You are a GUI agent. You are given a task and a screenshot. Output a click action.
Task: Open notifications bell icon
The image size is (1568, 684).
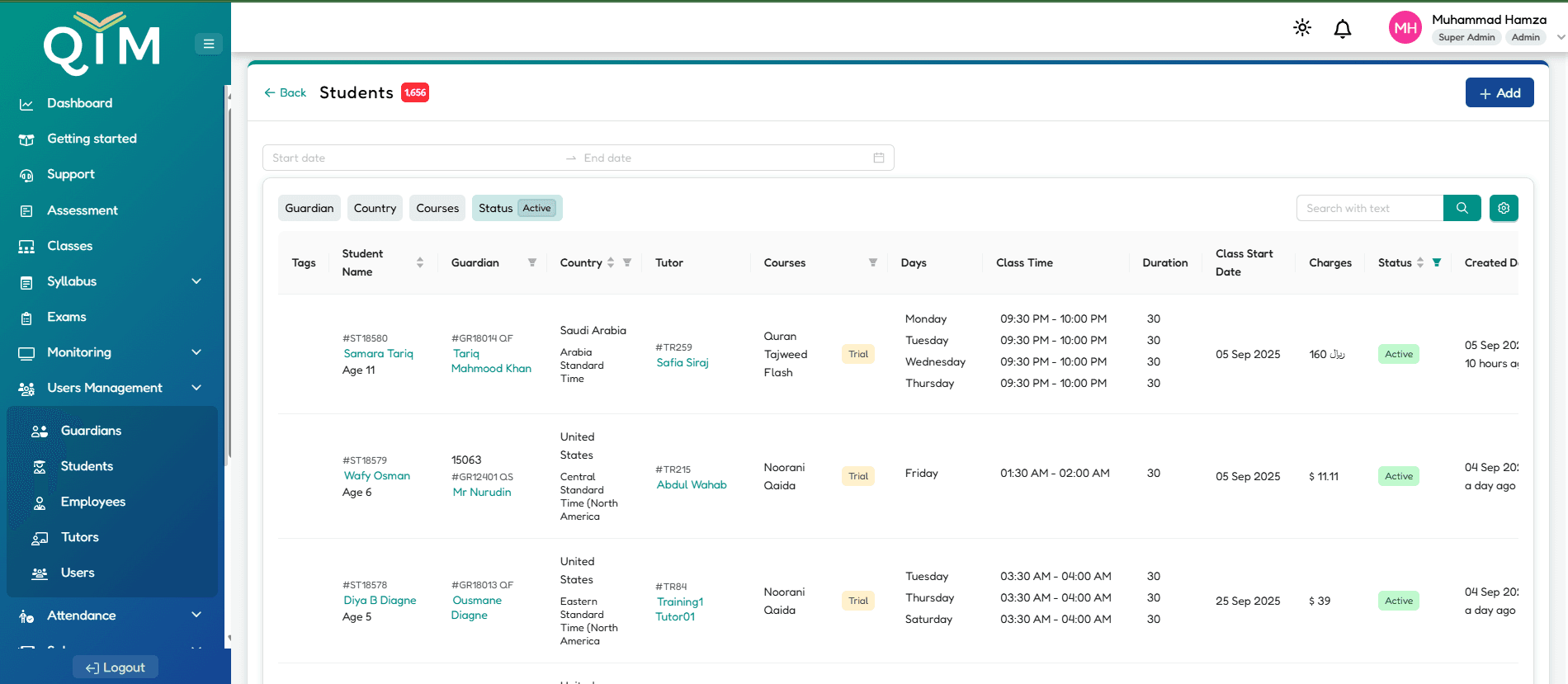[x=1343, y=29]
